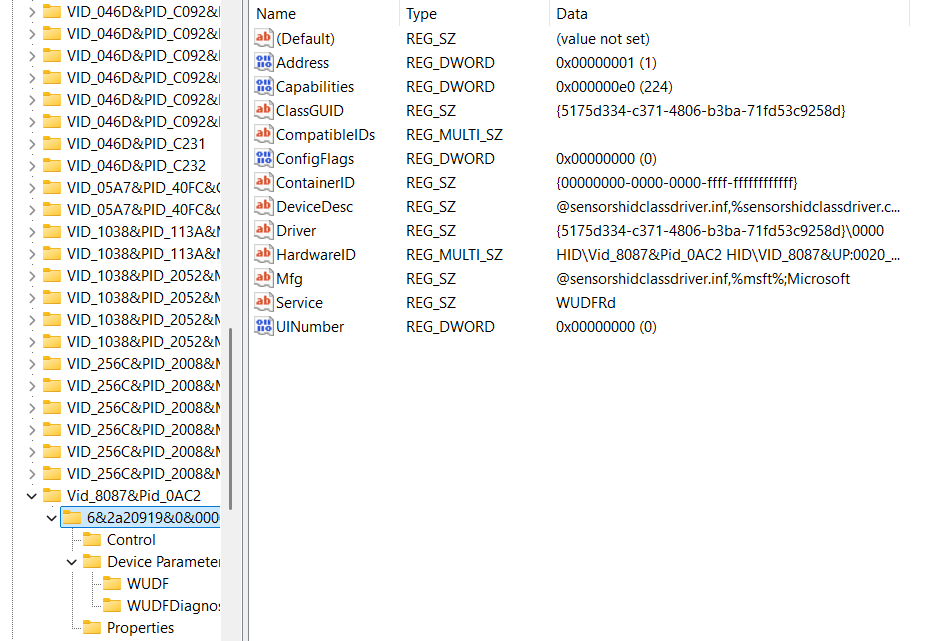The image size is (925, 641).
Task: Click the Mfg data ending in Microsoft
Action: pyautogui.click(x=703, y=279)
